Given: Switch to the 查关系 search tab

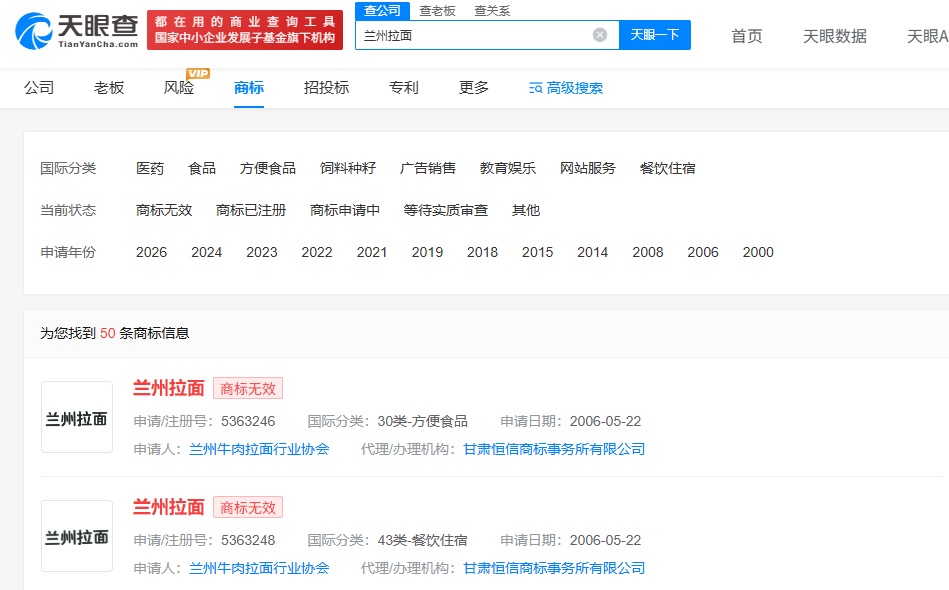Looking at the screenshot, I should pos(492,11).
